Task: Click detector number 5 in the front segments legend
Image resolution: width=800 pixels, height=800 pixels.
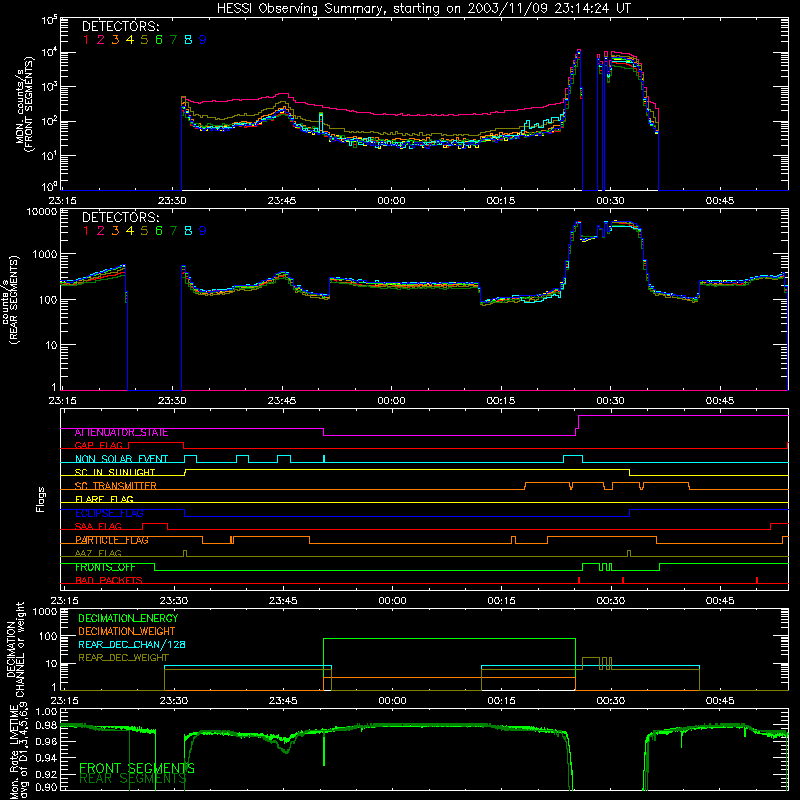Action: pyautogui.click(x=144, y=40)
